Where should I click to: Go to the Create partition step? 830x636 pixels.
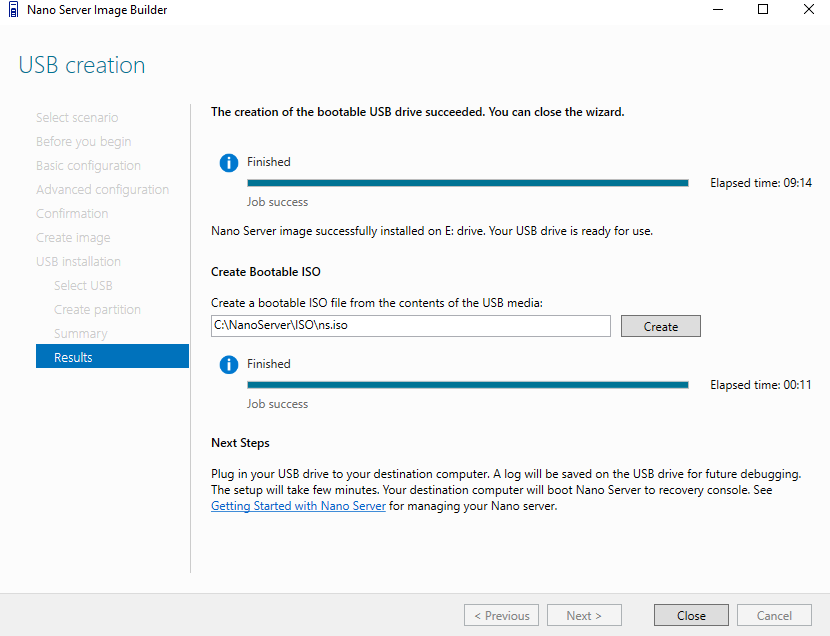[x=97, y=310]
